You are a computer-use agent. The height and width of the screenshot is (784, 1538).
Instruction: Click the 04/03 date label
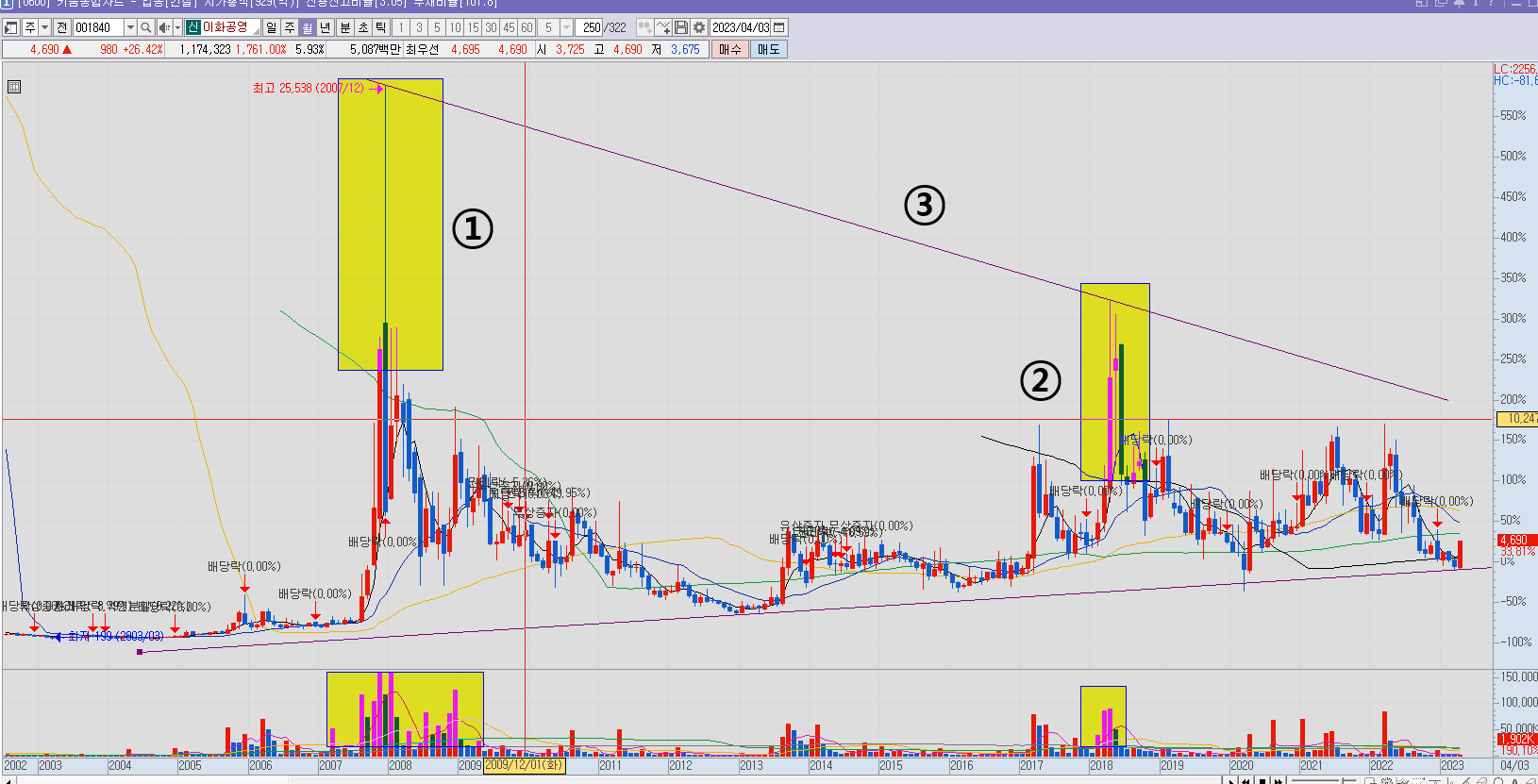(1514, 765)
